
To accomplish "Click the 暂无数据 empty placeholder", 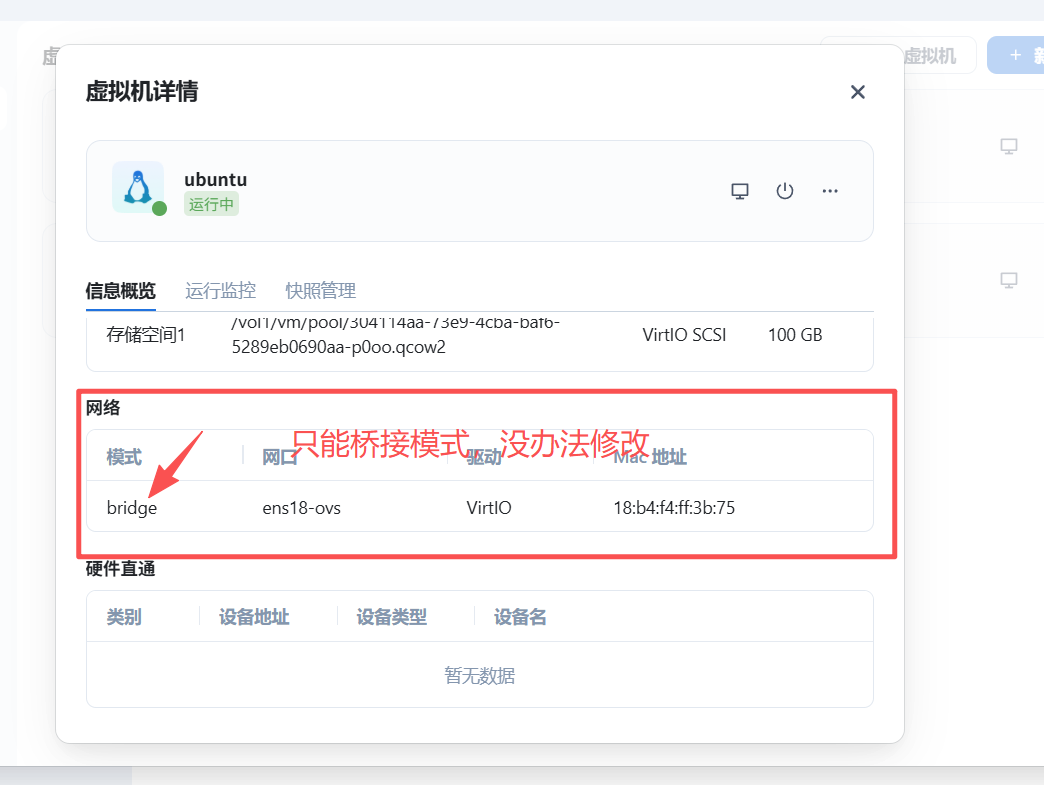I will click(x=479, y=676).
